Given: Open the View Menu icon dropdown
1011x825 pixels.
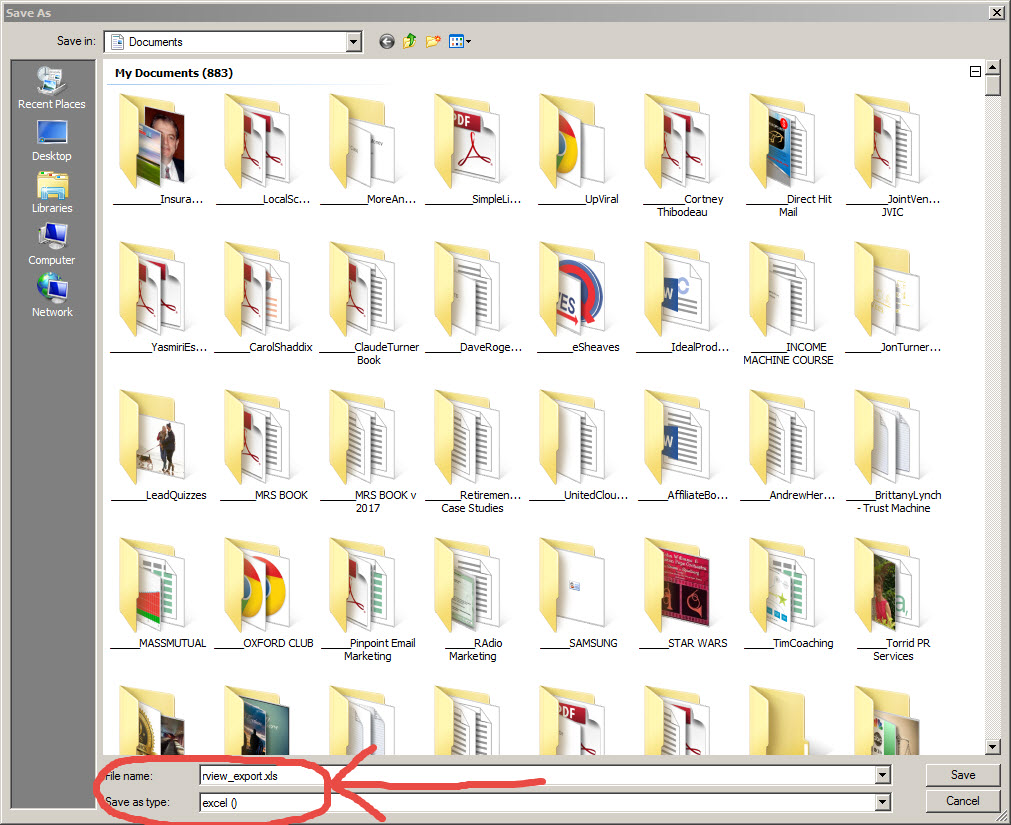Looking at the screenshot, I should (460, 42).
